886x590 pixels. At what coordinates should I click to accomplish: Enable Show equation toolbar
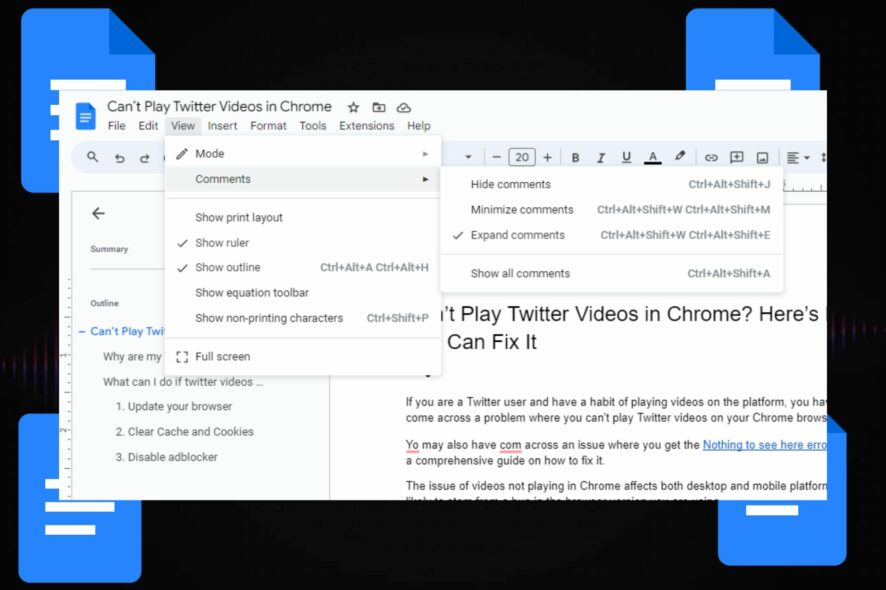click(x=303, y=293)
